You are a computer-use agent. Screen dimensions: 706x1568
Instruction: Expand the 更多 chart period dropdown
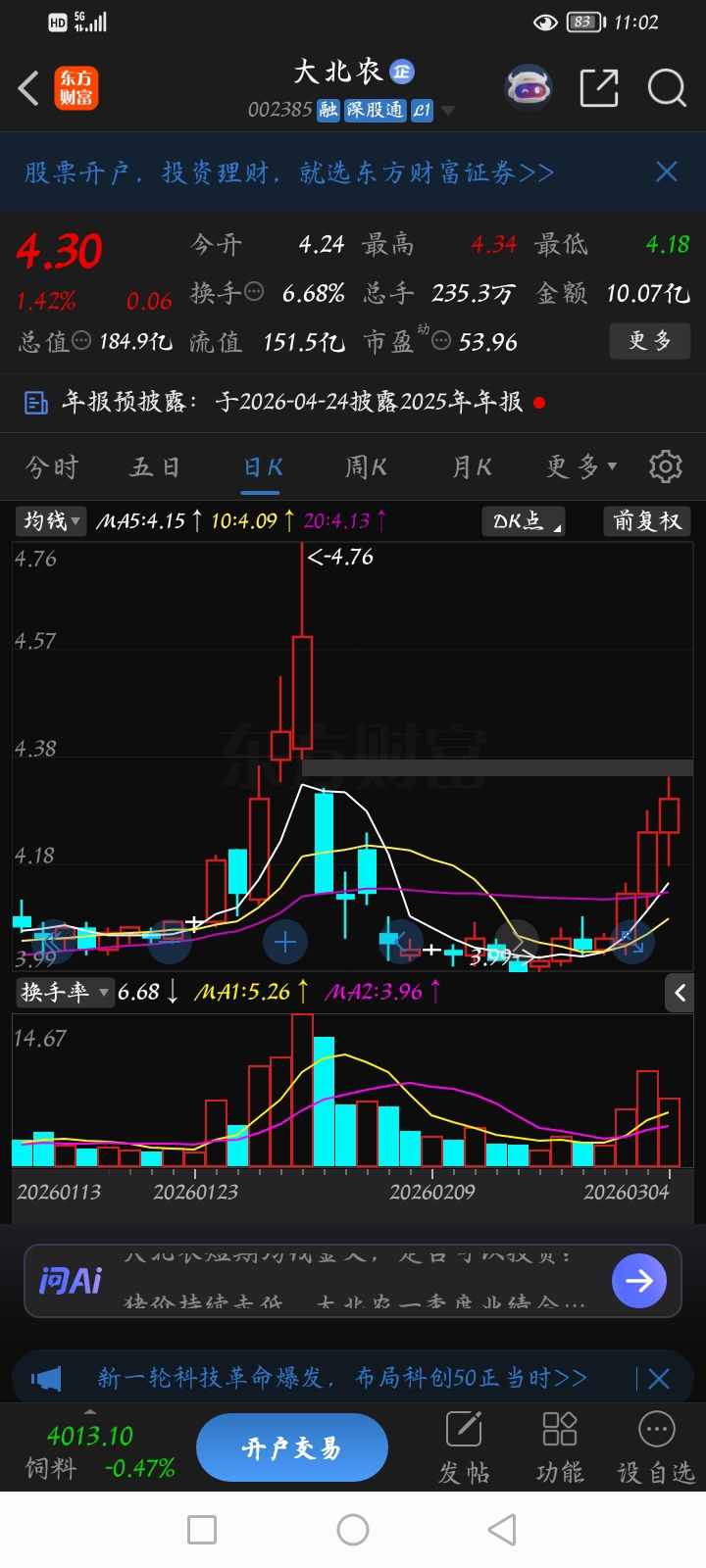coord(581,466)
